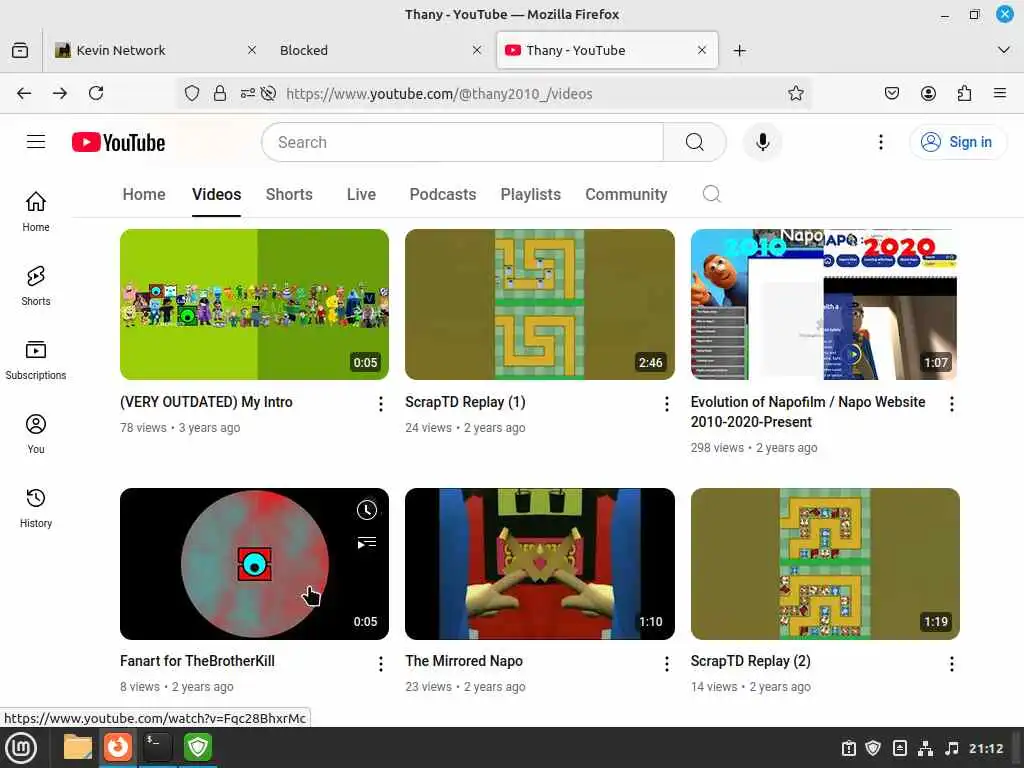Click the YouTube logo

pyautogui.click(x=118, y=142)
